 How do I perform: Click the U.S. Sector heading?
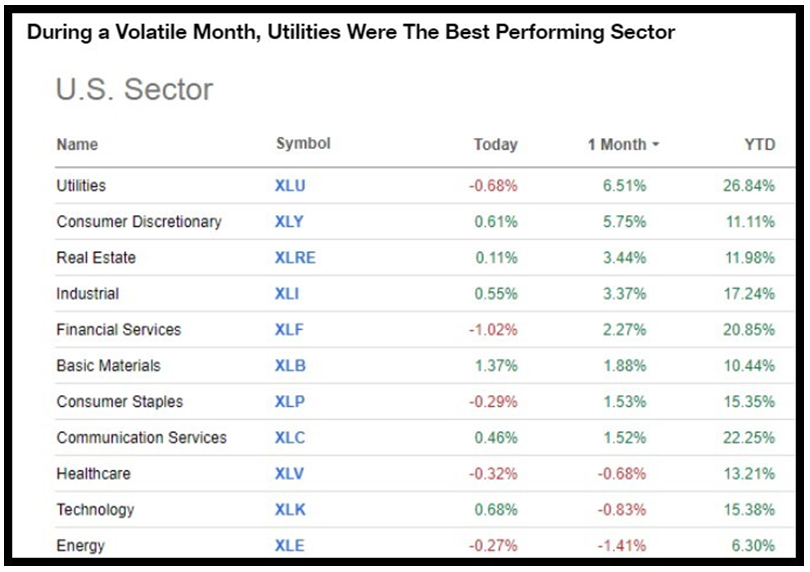click(134, 90)
